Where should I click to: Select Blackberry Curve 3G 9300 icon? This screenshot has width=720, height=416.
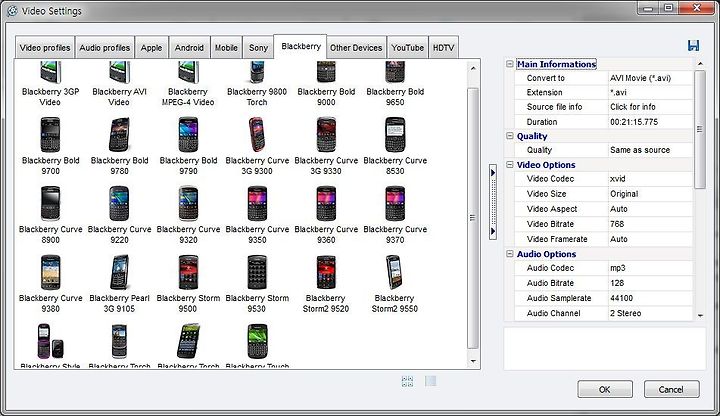coord(257,135)
